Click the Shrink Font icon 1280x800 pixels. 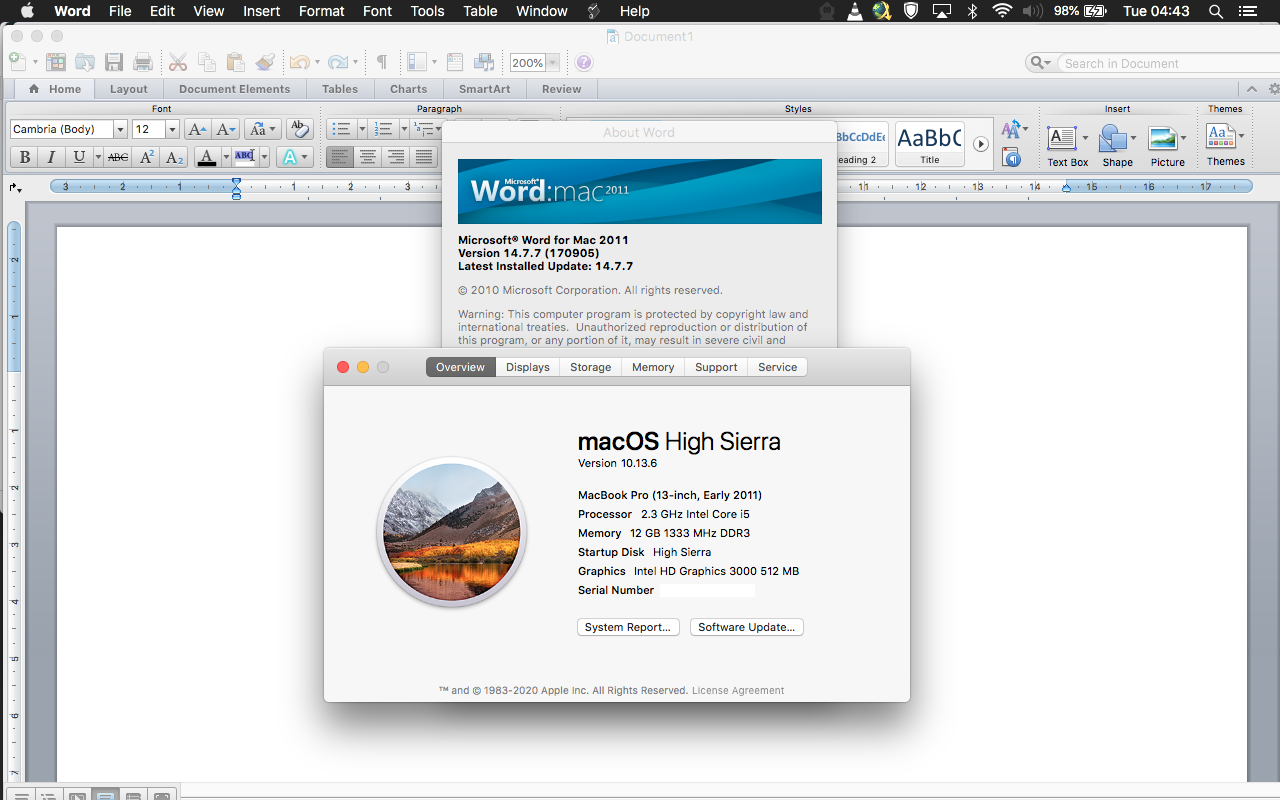point(226,129)
